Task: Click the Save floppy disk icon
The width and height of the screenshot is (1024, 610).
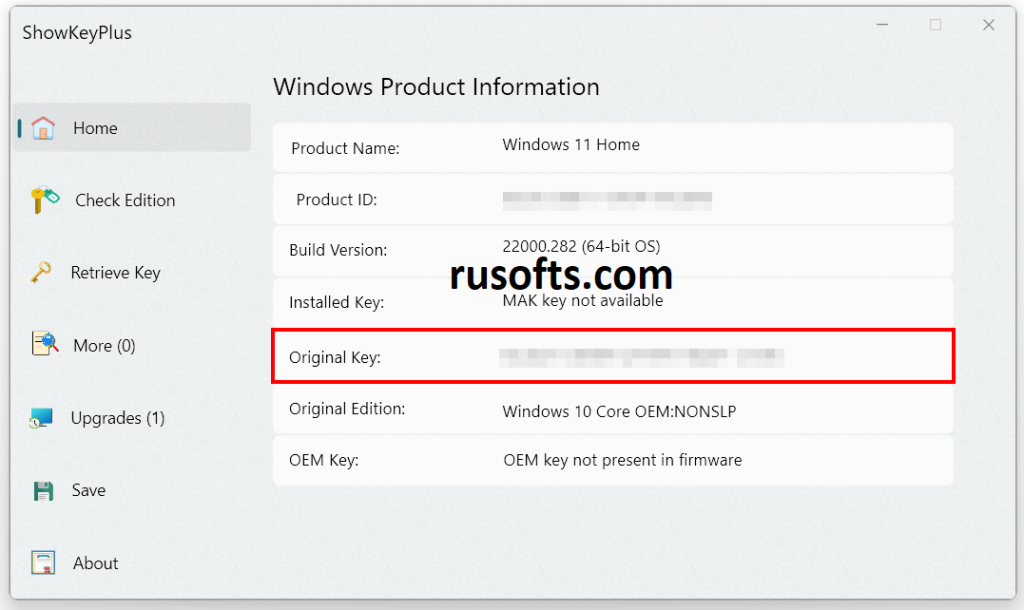Action: coord(43,490)
